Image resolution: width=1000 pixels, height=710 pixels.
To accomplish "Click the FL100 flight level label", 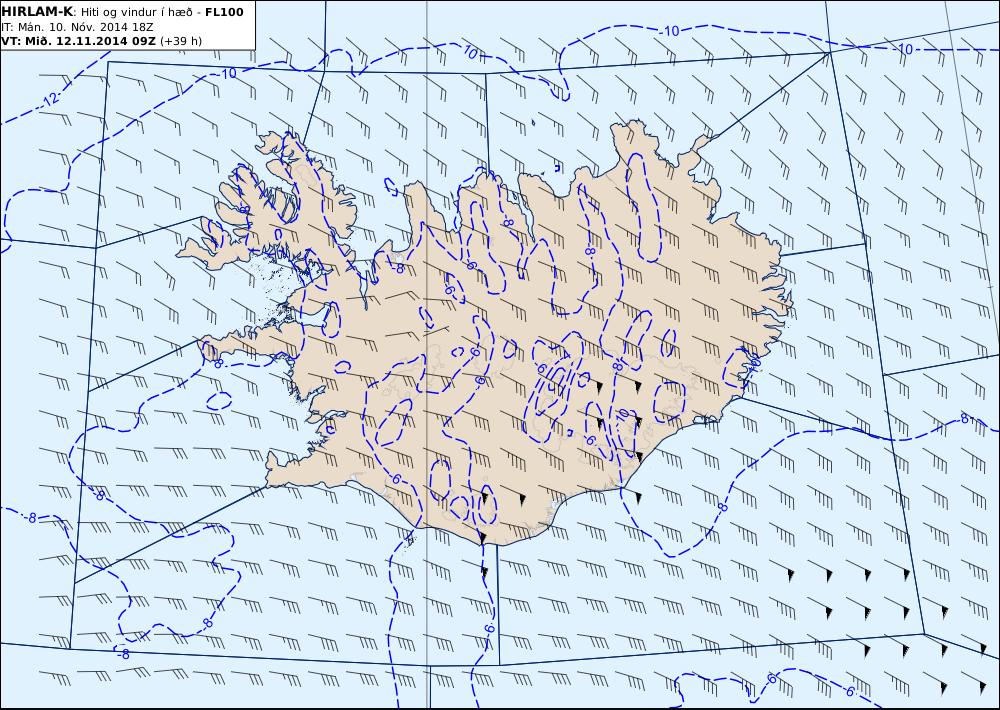I will pyautogui.click(x=224, y=12).
